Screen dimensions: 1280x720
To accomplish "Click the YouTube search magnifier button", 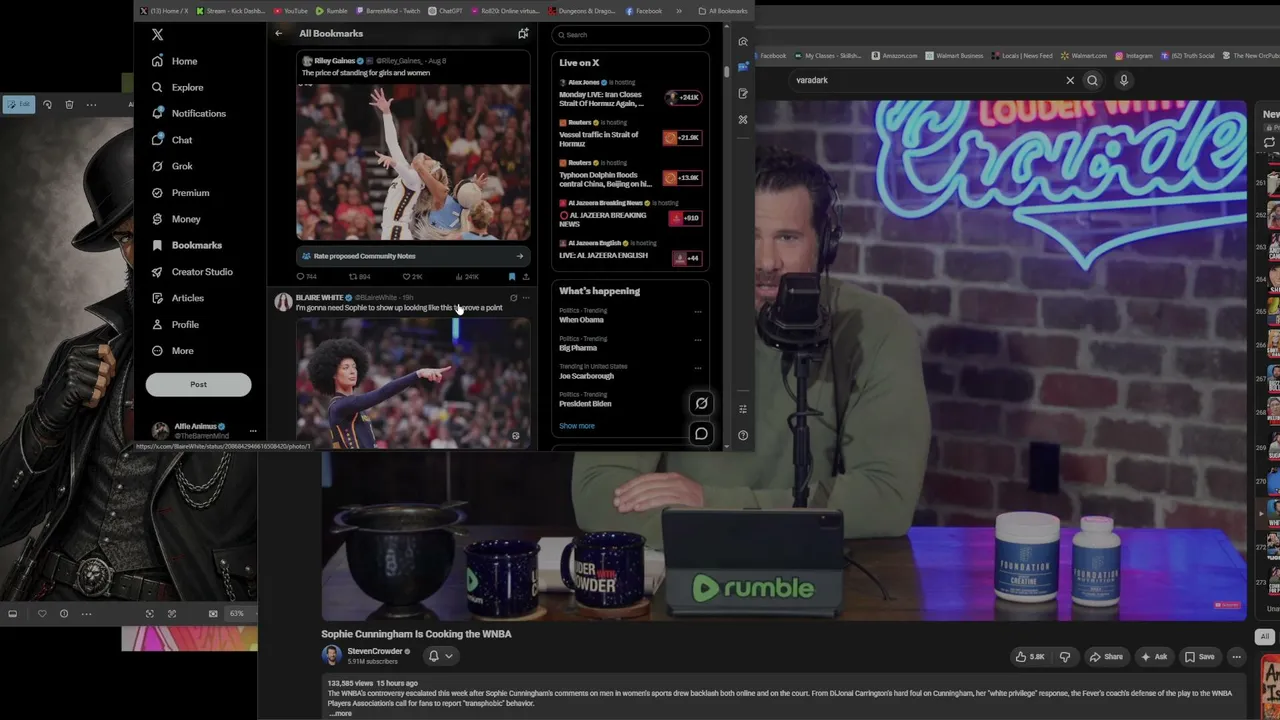I will (x=1092, y=80).
